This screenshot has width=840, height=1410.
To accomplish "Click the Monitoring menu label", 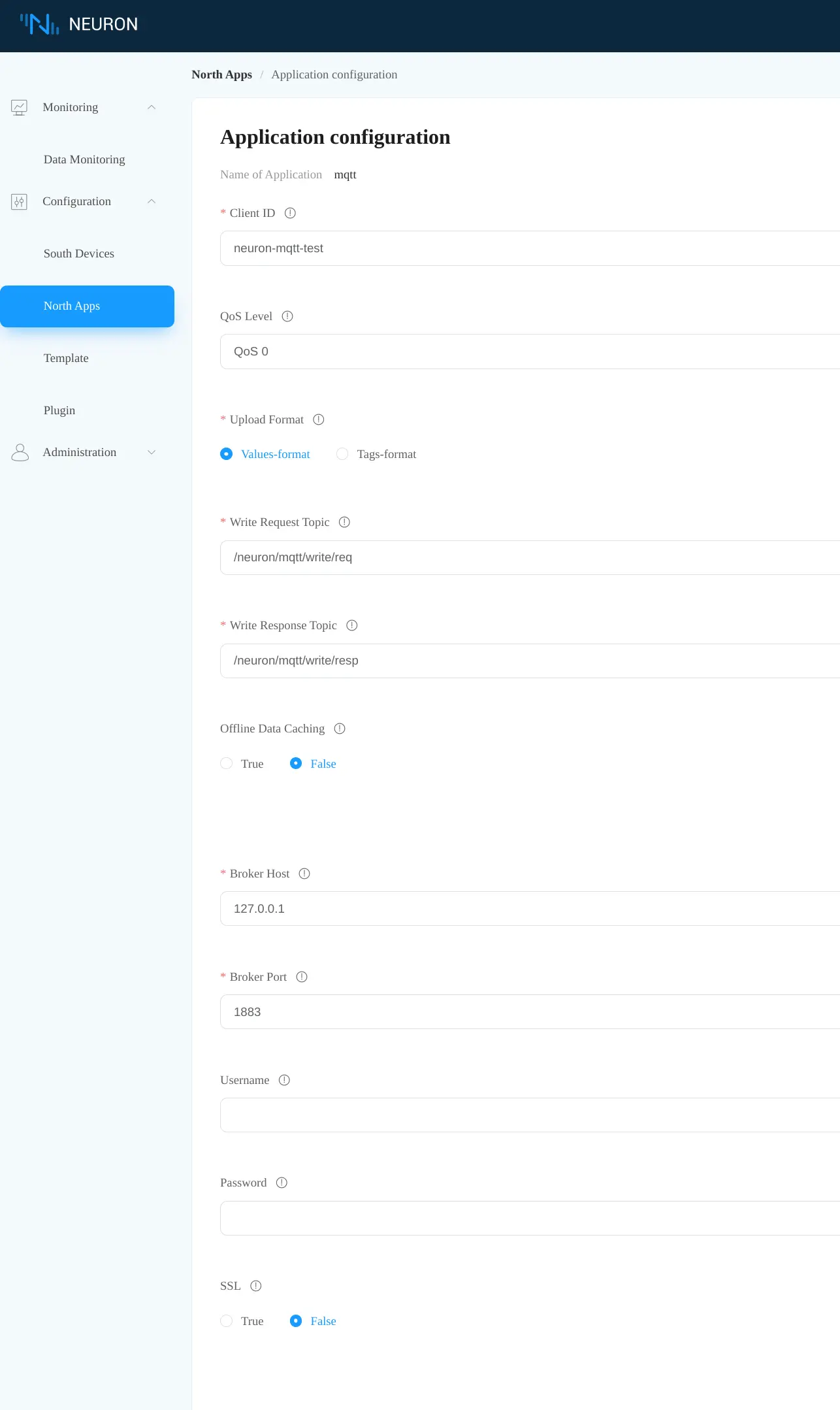I will (71, 107).
